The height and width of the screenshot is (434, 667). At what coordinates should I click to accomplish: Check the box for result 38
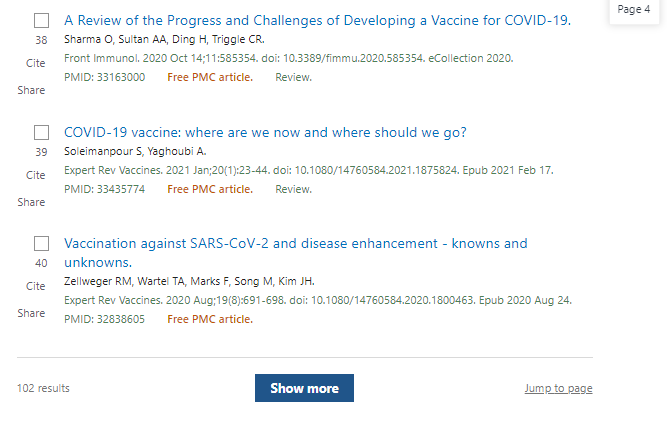[41, 20]
